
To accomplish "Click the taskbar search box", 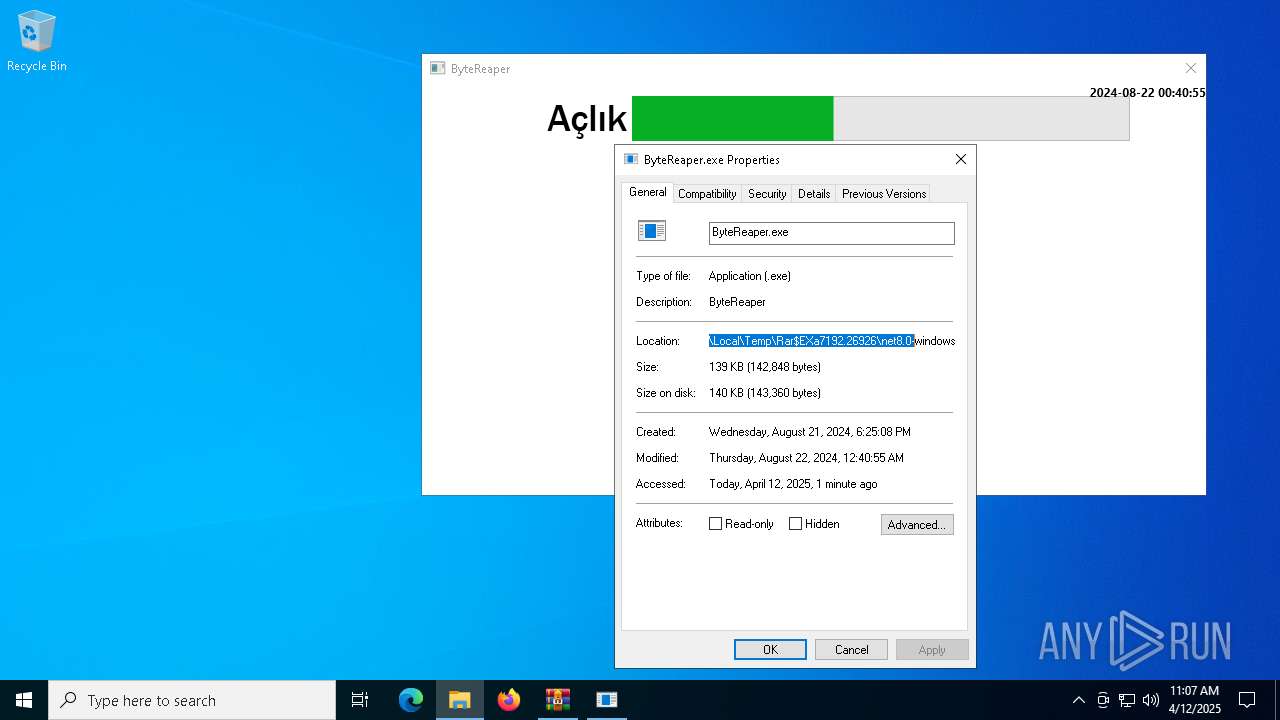I will [x=192, y=700].
